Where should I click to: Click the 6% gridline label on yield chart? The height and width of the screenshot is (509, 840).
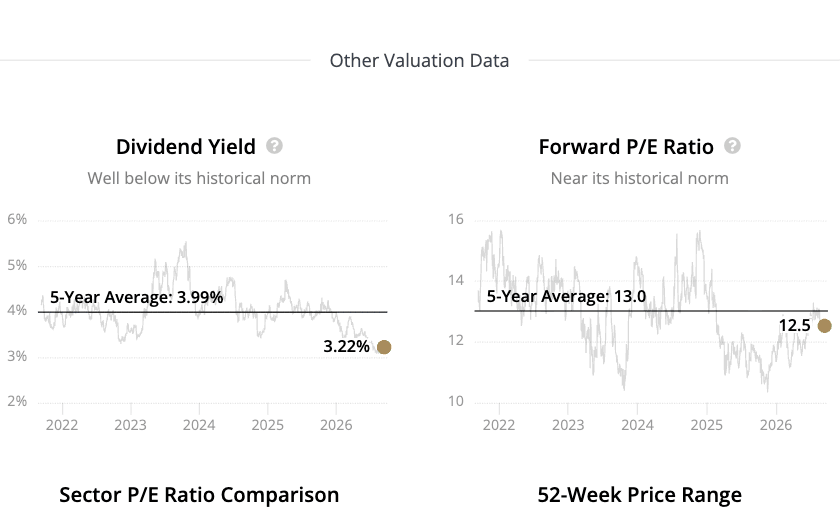pos(17,219)
